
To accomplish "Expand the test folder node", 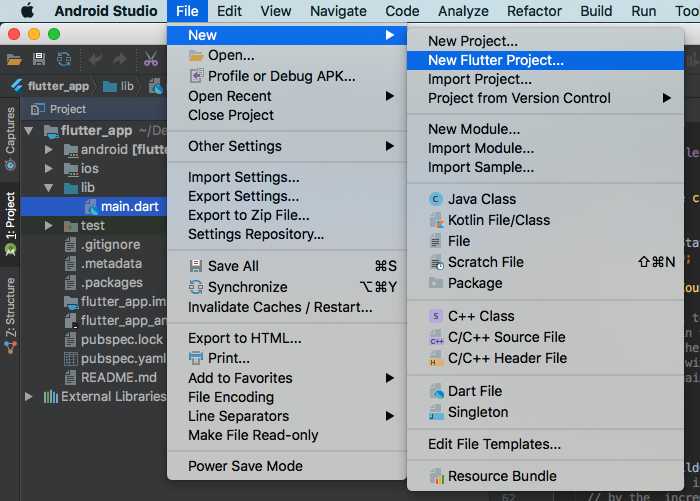I will (x=48, y=226).
